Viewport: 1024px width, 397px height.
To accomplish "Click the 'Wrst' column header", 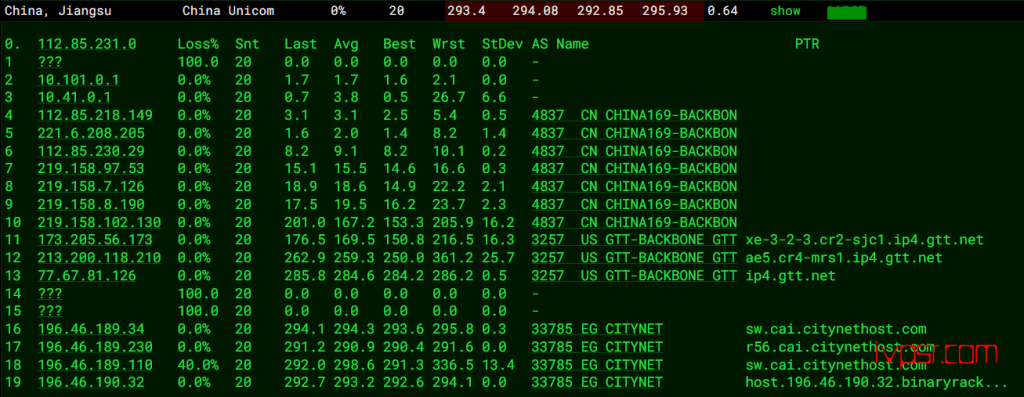I will point(449,44).
